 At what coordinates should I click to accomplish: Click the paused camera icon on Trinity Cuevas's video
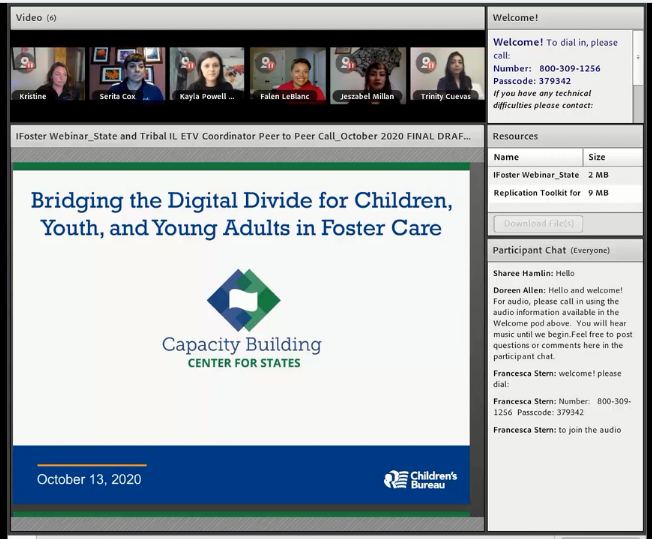coord(426,62)
